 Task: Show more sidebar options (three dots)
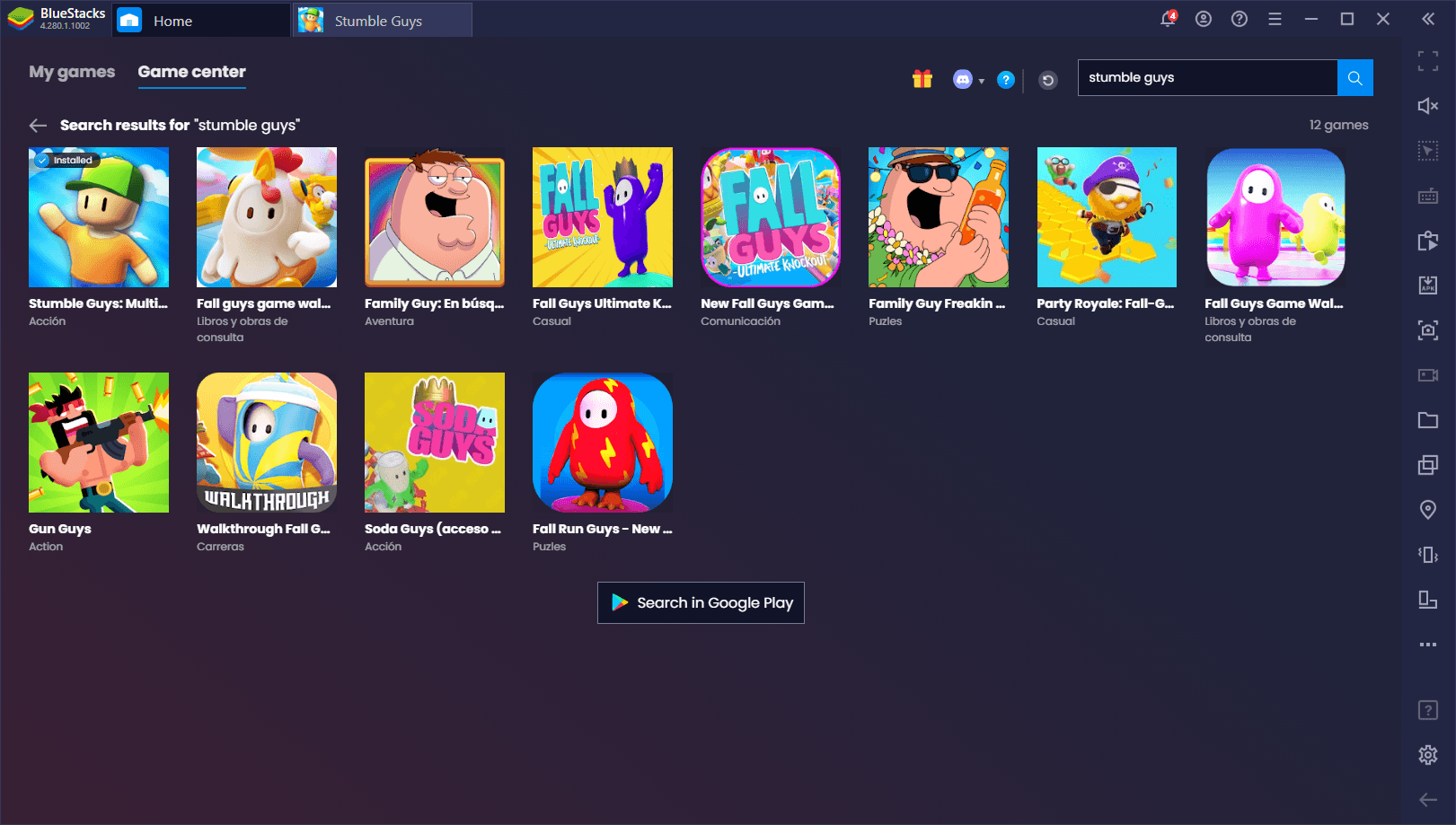(1428, 645)
